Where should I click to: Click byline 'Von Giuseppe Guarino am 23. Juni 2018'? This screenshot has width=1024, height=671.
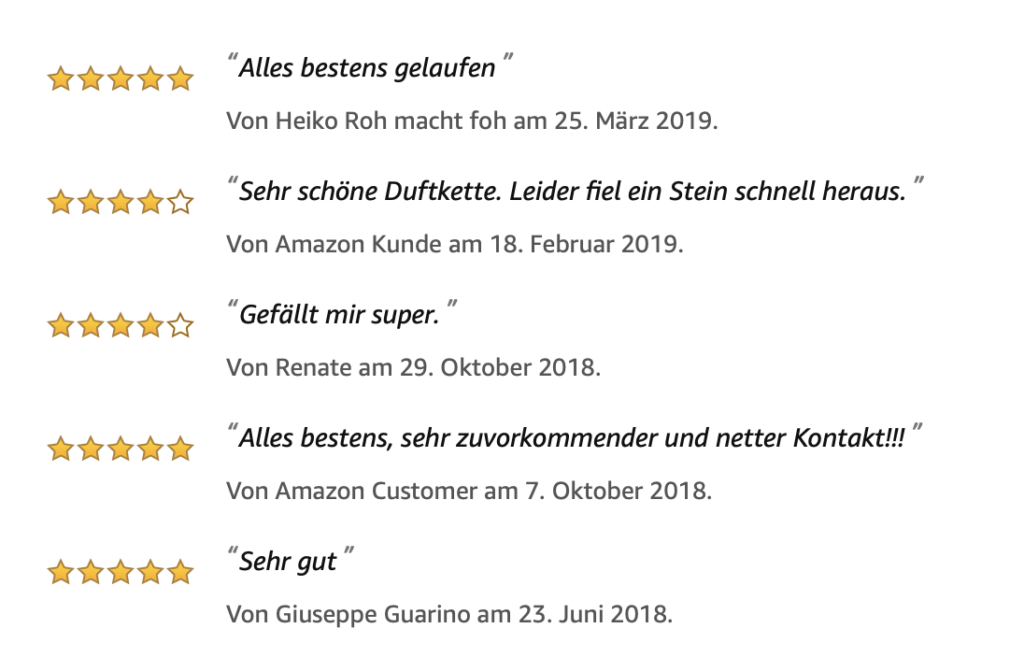pos(449,615)
